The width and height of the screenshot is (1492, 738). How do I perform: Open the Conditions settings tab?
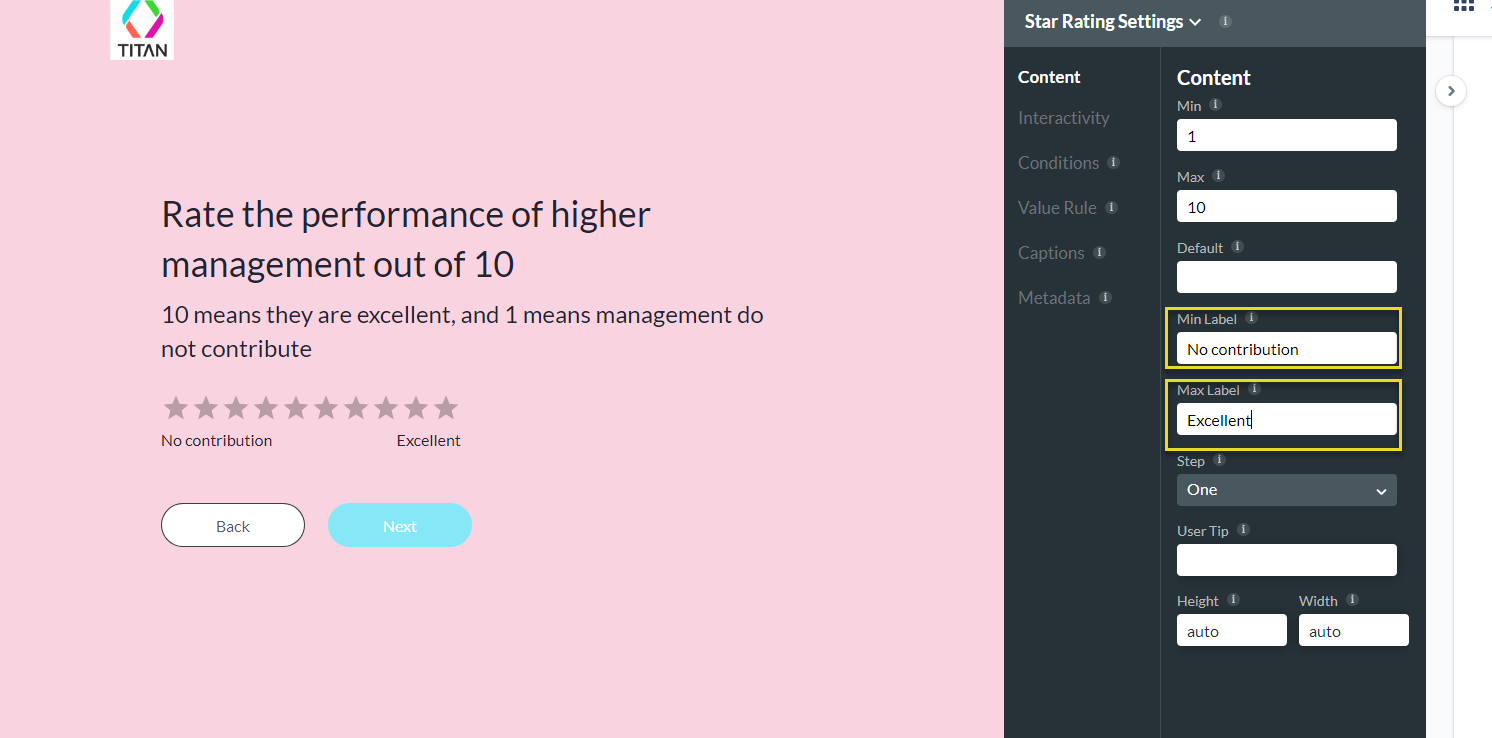(x=1059, y=163)
